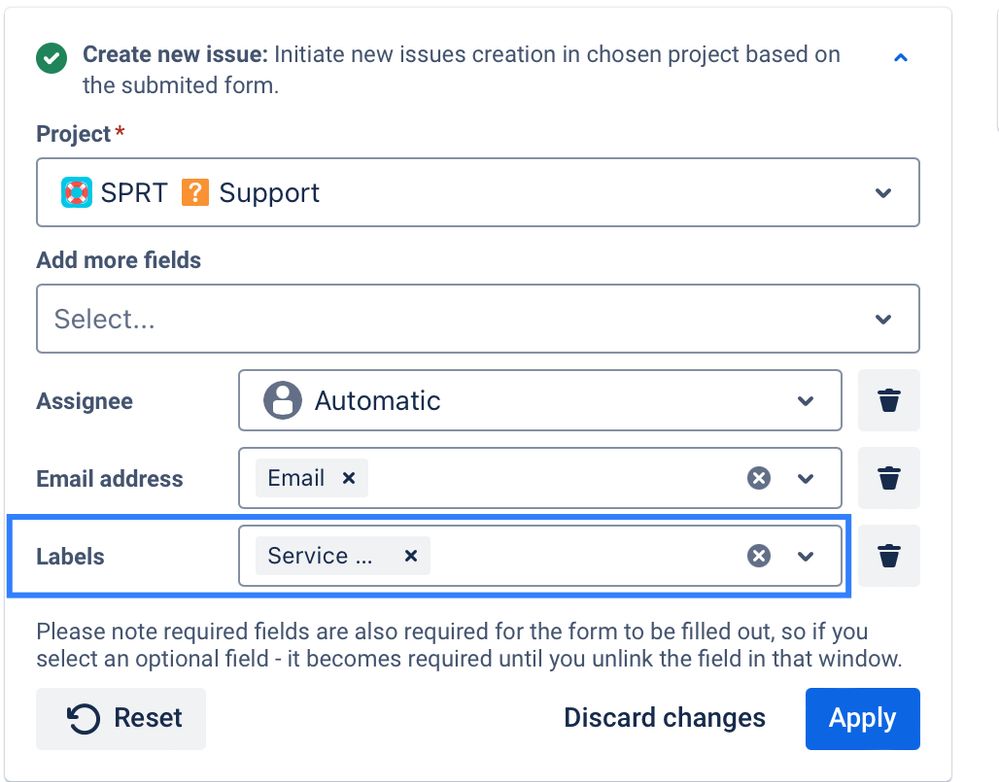
Task: Delete the Assignee field row
Action: click(888, 401)
